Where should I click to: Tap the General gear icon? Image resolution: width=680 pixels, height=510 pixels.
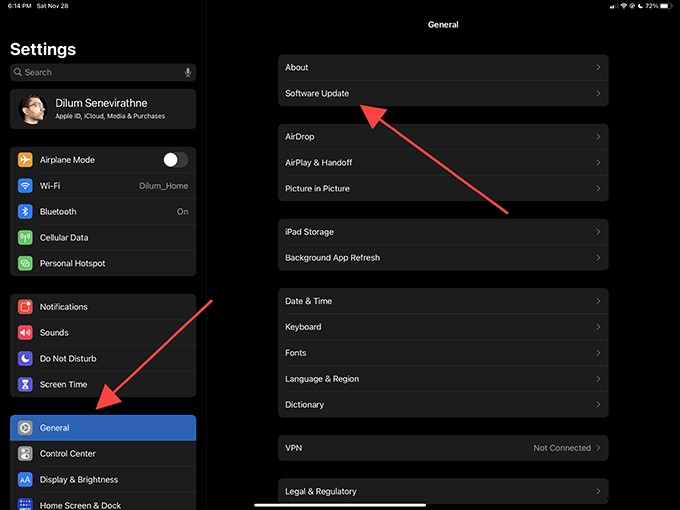25,428
